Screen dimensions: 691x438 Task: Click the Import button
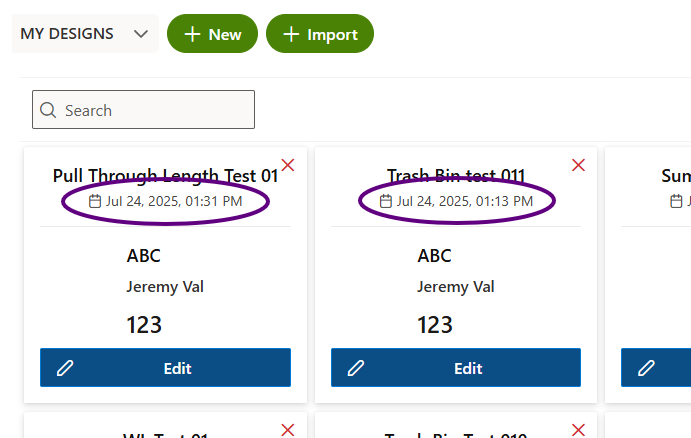tap(320, 33)
